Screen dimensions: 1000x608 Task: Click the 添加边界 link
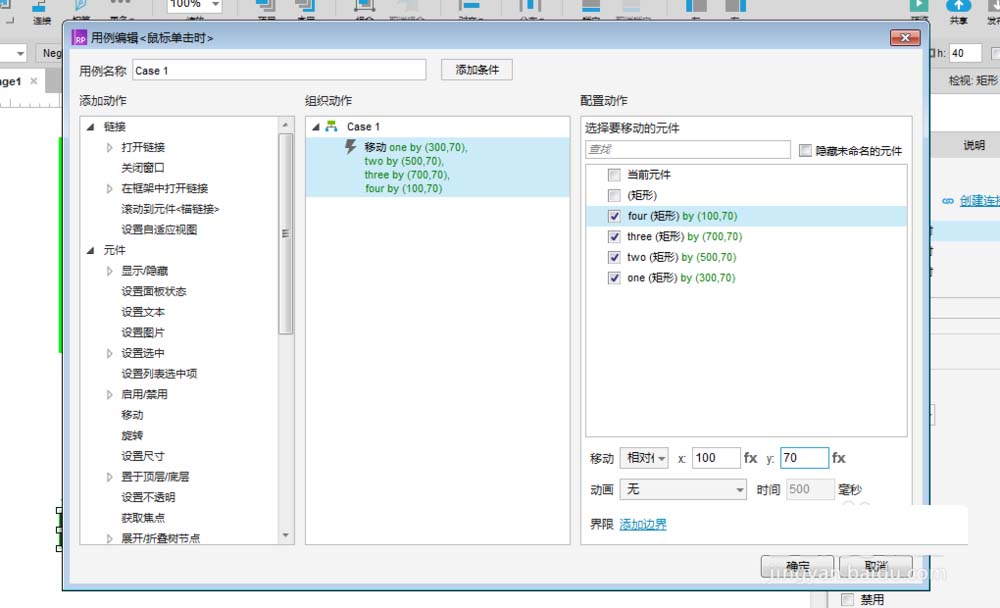[642, 523]
